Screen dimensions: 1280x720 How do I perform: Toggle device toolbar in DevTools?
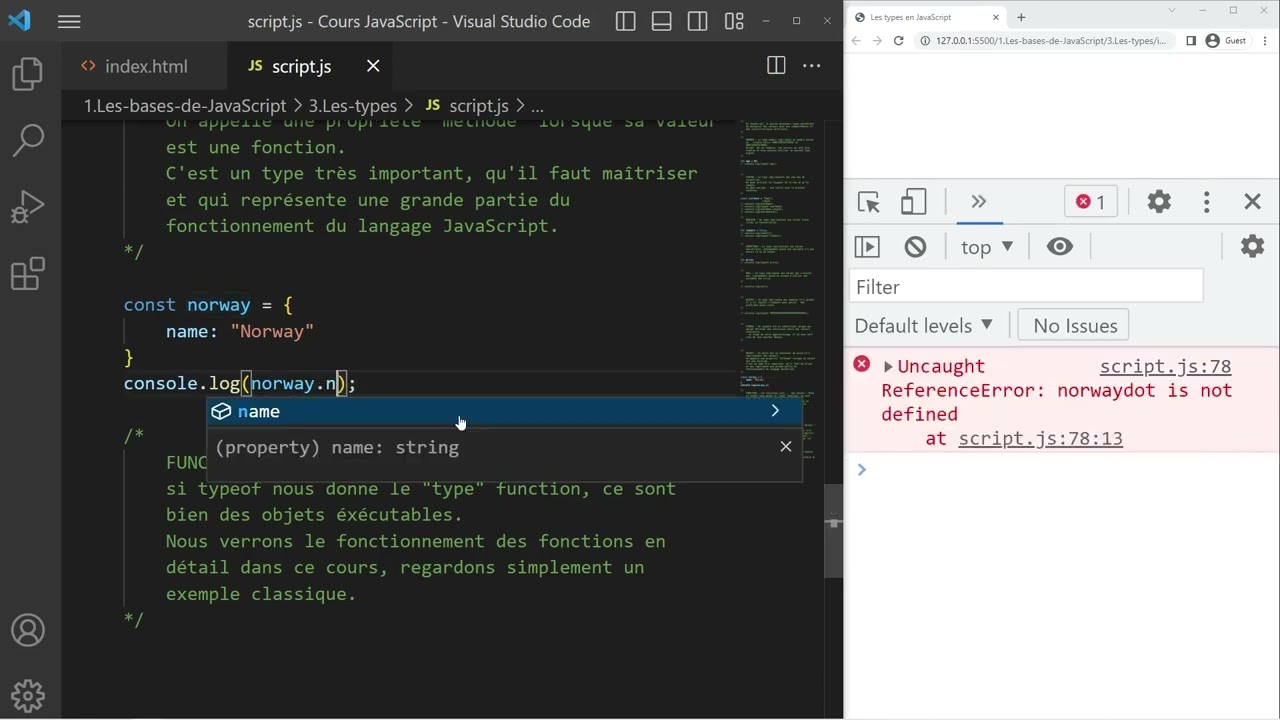913,202
